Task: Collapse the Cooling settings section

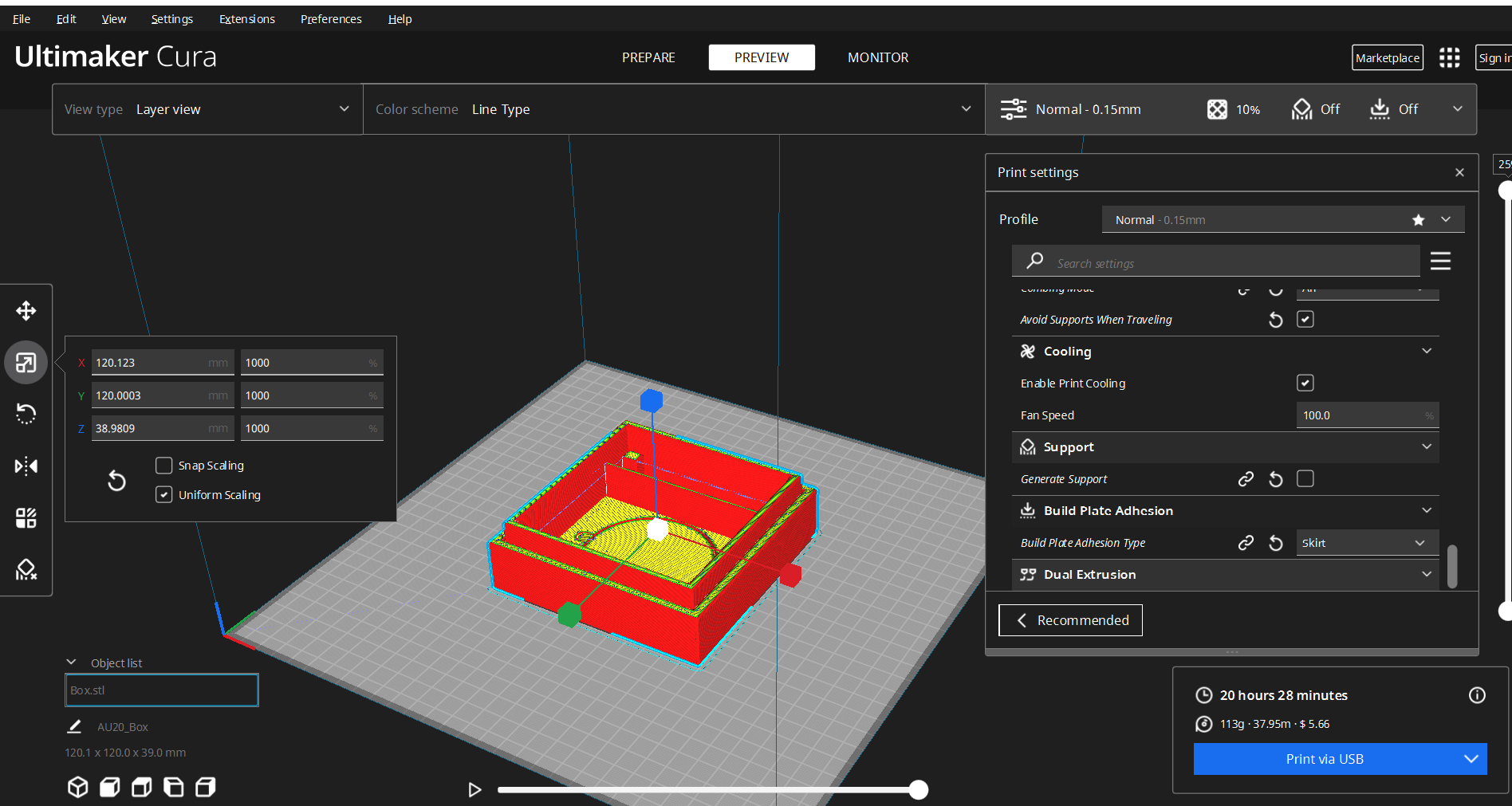Action: 1427,351
